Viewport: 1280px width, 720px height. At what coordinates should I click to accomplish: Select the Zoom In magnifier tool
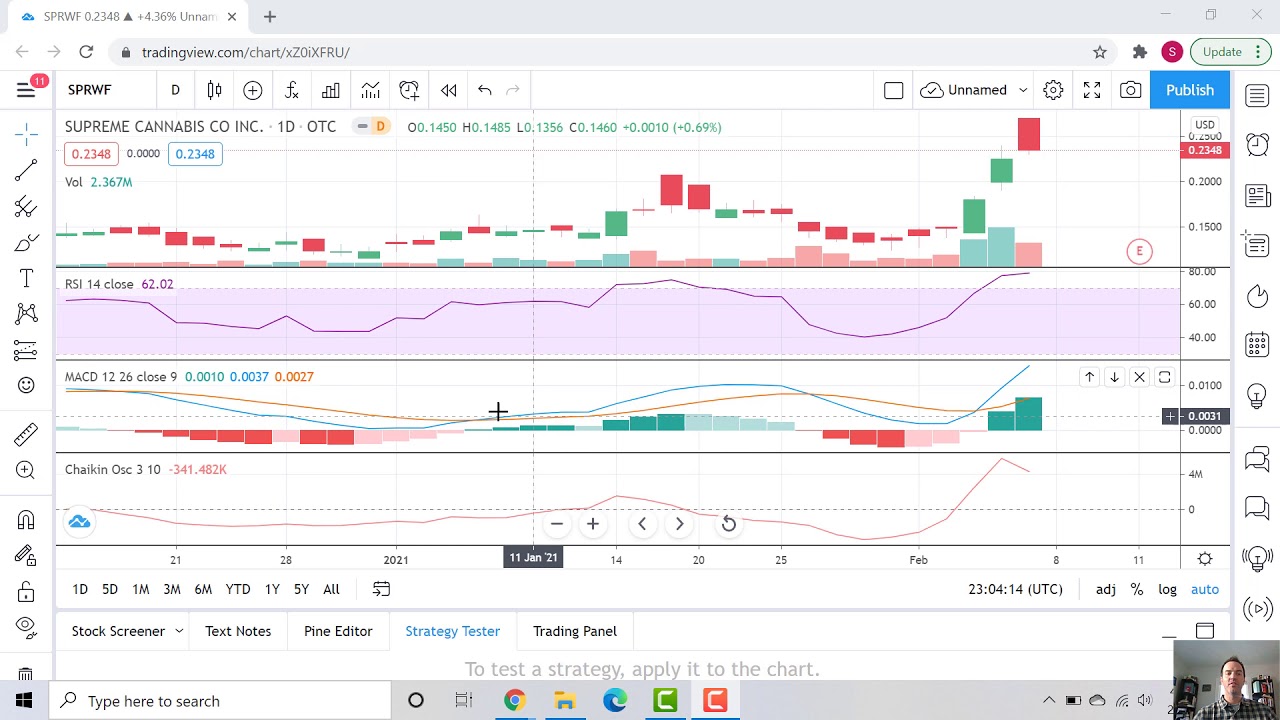pyautogui.click(x=26, y=470)
